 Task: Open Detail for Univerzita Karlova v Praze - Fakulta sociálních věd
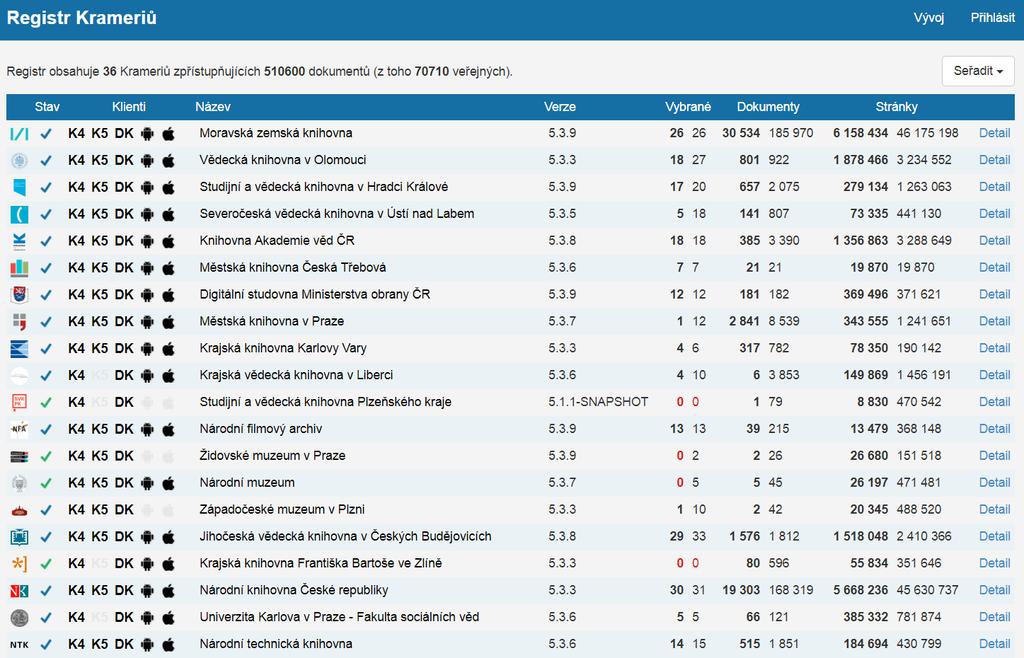(995, 618)
